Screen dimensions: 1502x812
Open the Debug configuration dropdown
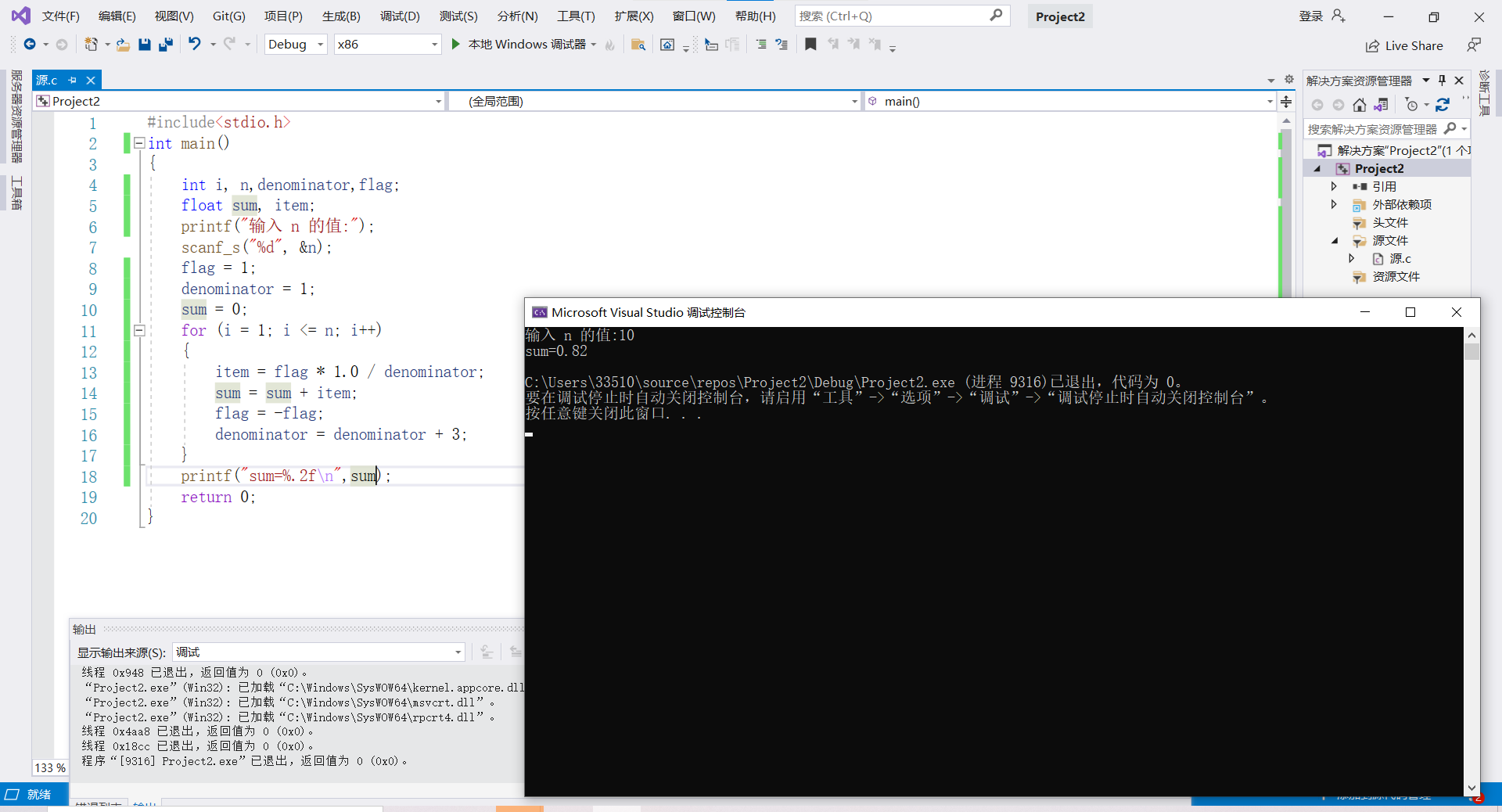(296, 45)
